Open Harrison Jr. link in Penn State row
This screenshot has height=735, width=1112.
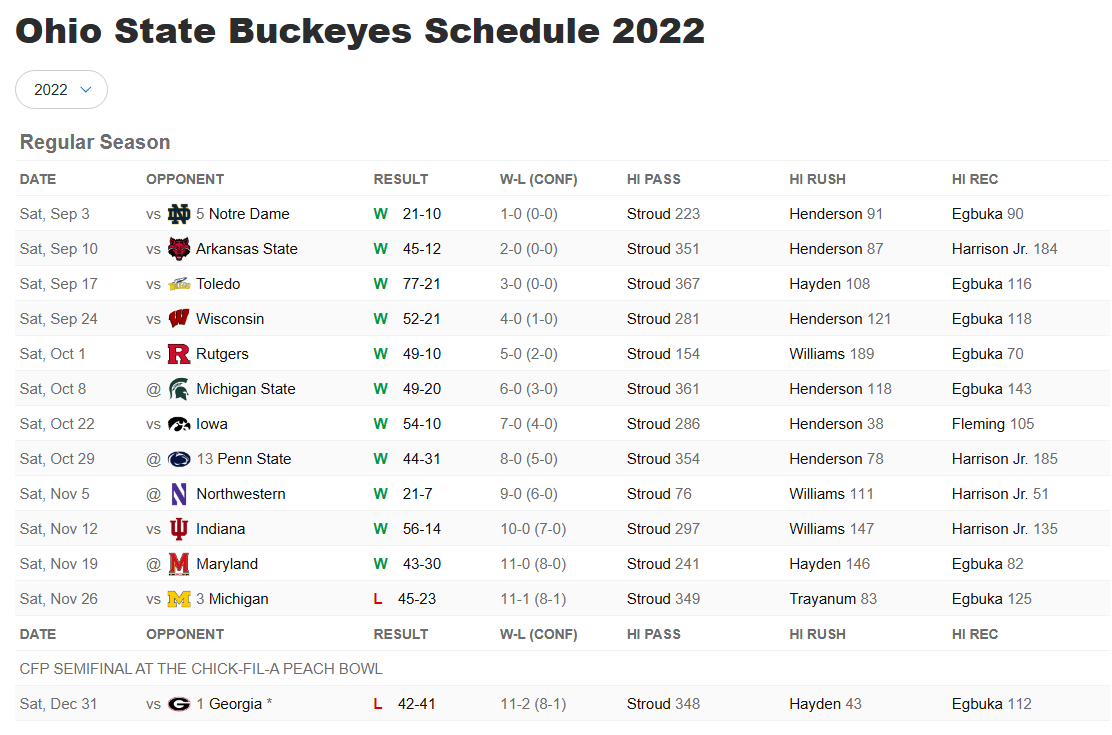pos(989,459)
